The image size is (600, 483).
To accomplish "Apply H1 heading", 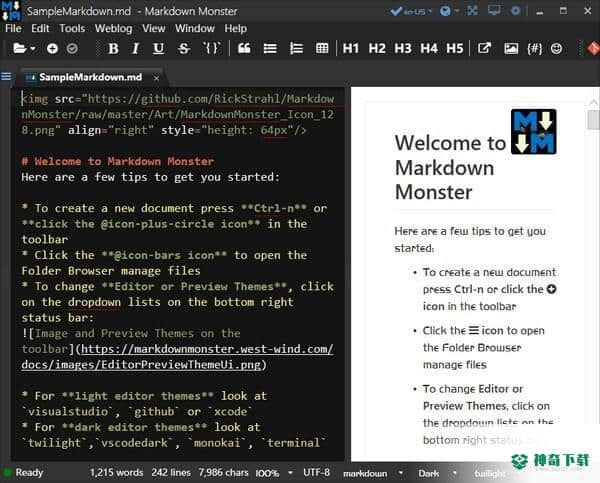I will (351, 49).
